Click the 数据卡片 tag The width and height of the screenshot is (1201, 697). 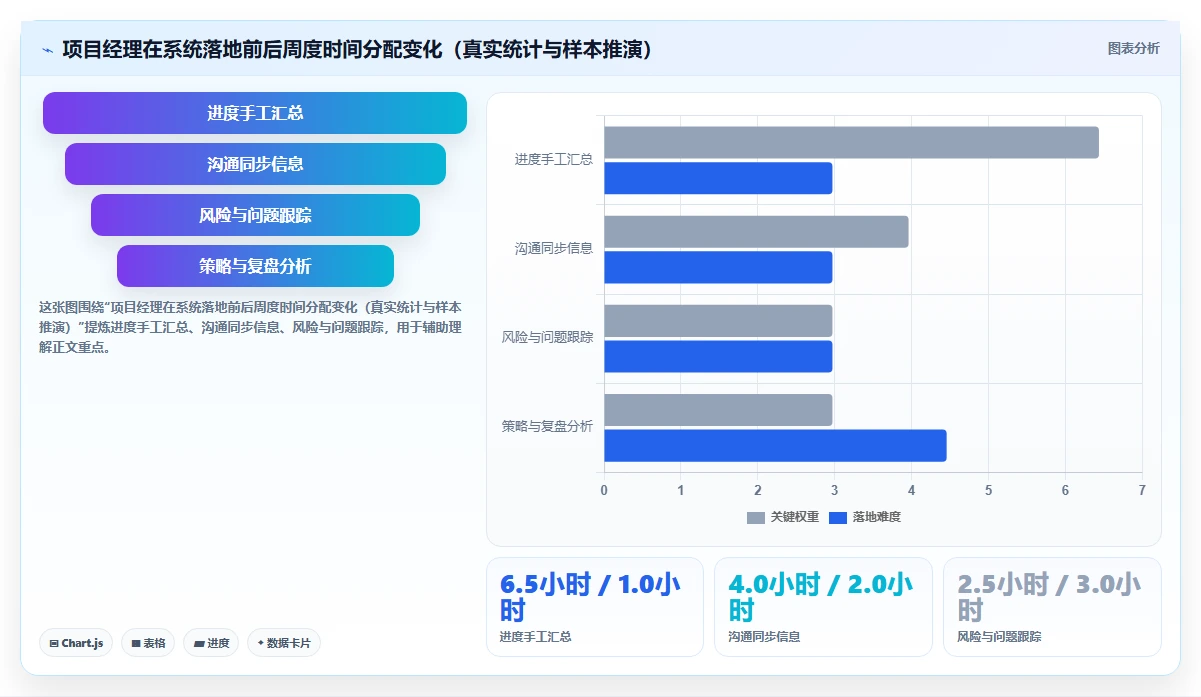(284, 643)
